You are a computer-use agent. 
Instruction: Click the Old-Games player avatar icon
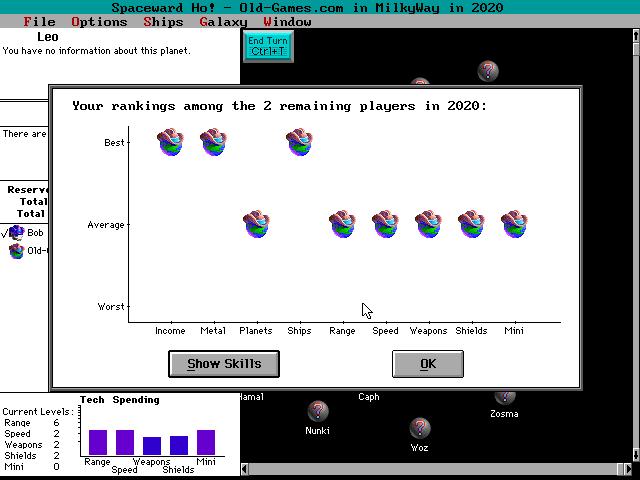[x=17, y=251]
